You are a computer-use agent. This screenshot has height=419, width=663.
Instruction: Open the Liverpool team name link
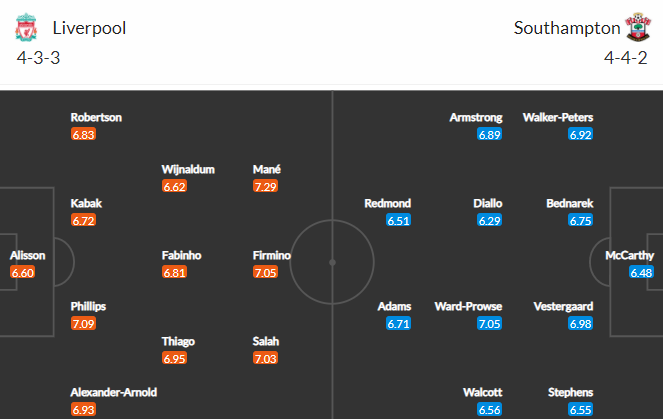pyautogui.click(x=89, y=28)
